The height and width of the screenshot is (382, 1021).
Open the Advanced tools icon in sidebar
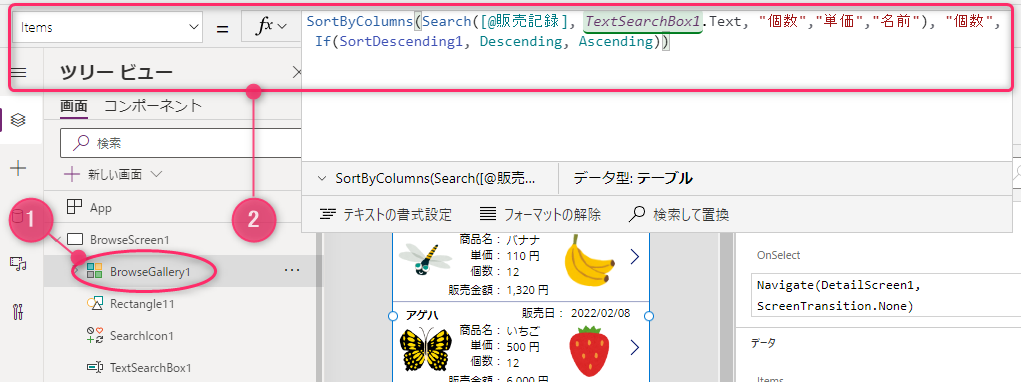coord(19,312)
